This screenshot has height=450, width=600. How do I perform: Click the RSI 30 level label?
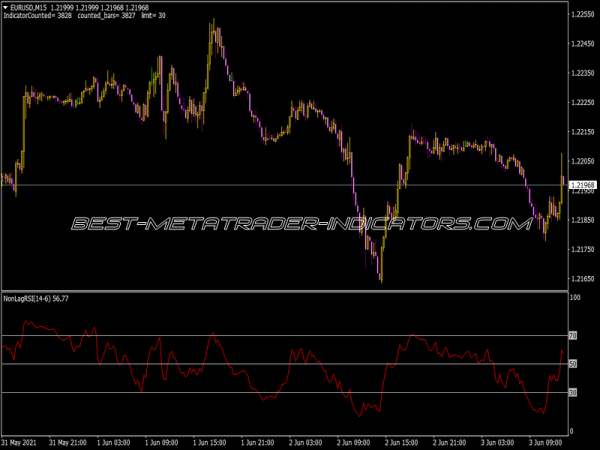tap(572, 393)
